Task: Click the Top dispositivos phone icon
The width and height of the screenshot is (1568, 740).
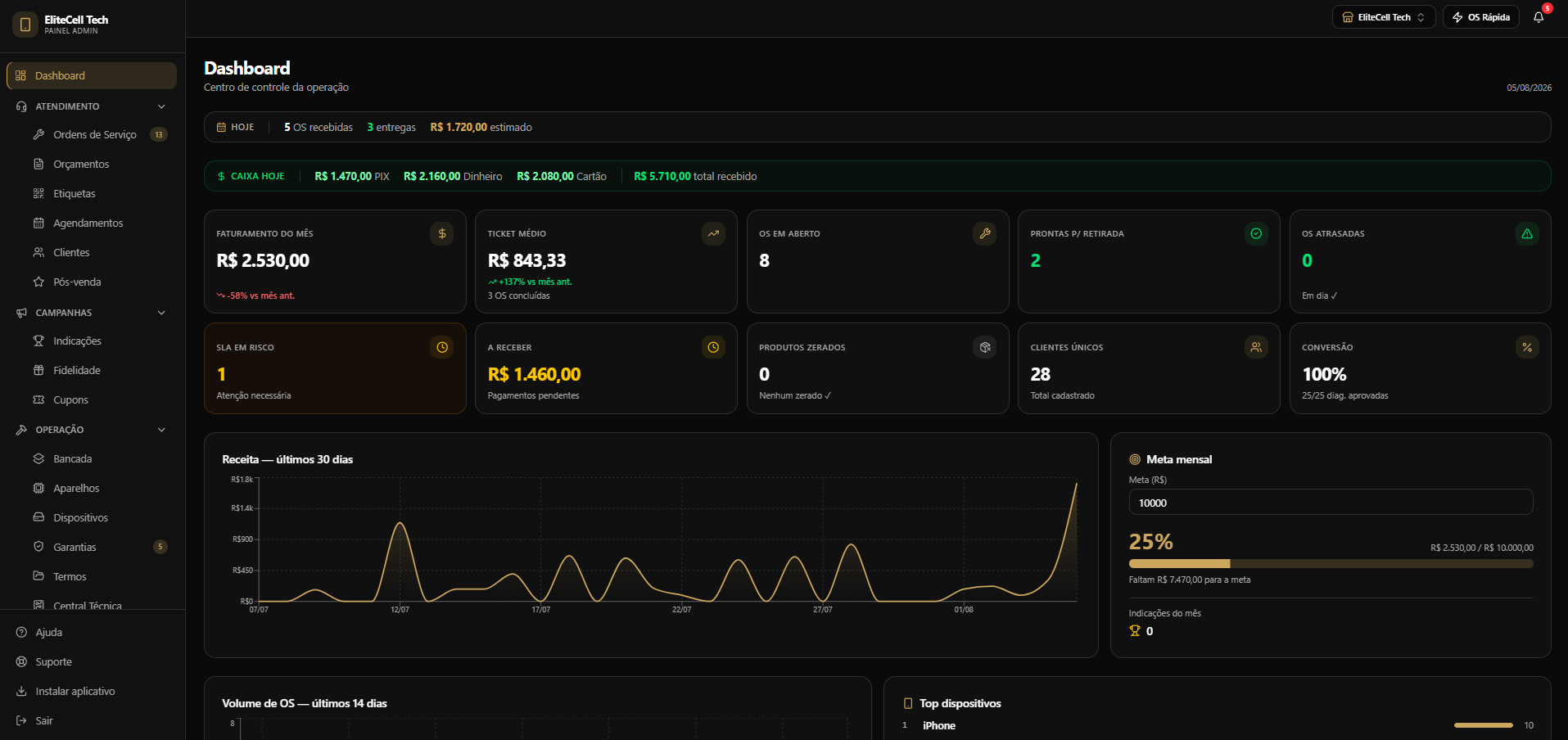Action: tap(908, 703)
